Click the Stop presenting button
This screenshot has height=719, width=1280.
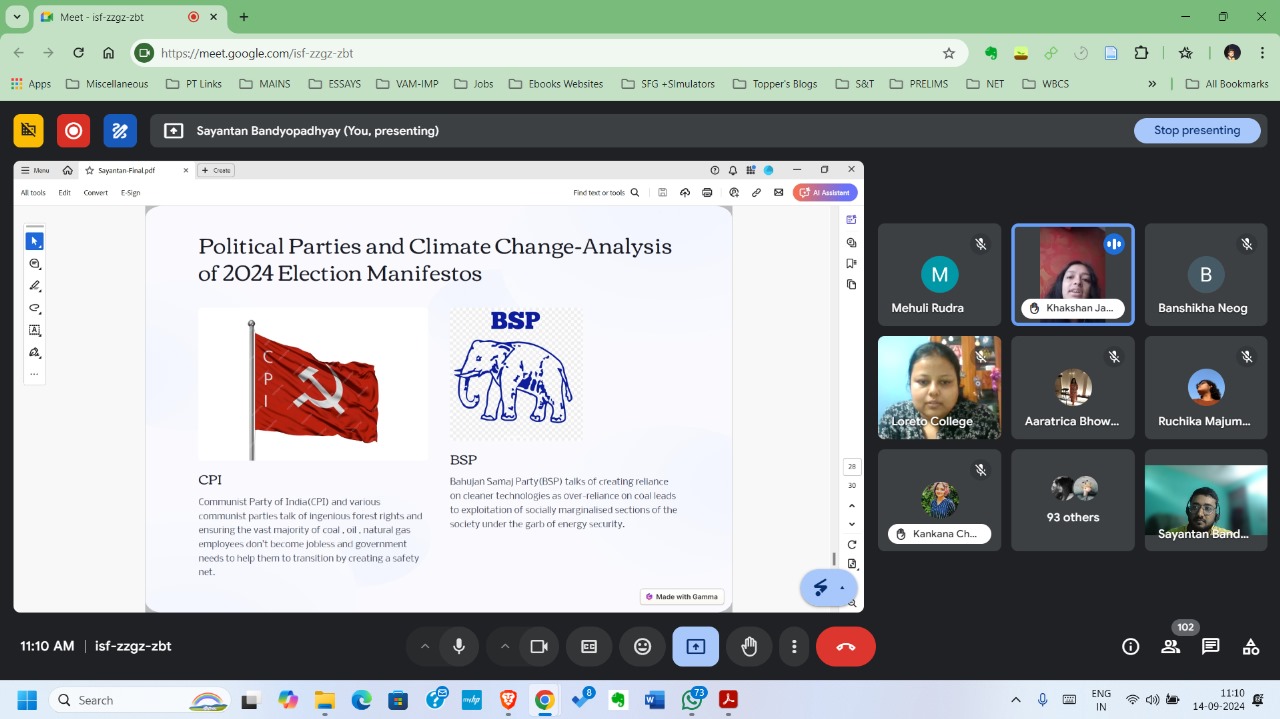1196,130
